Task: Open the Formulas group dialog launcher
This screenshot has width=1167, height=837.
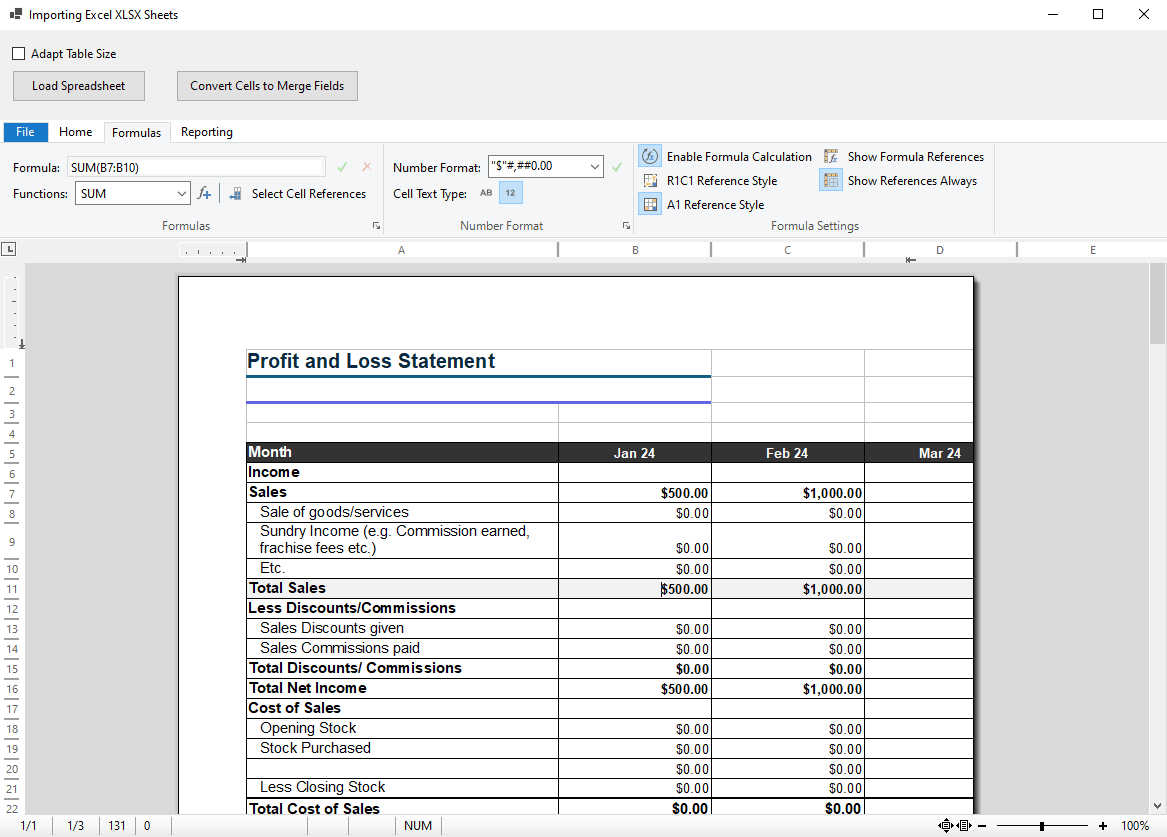Action: [x=376, y=225]
